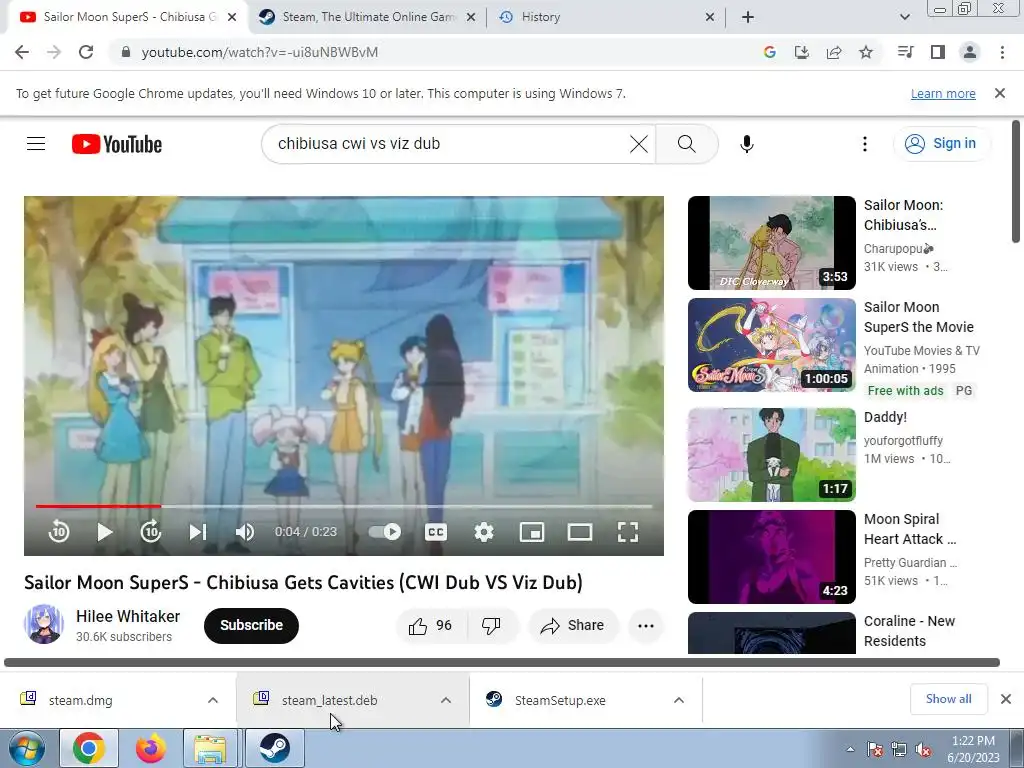Like the video
The image size is (1024, 768).
[430, 626]
